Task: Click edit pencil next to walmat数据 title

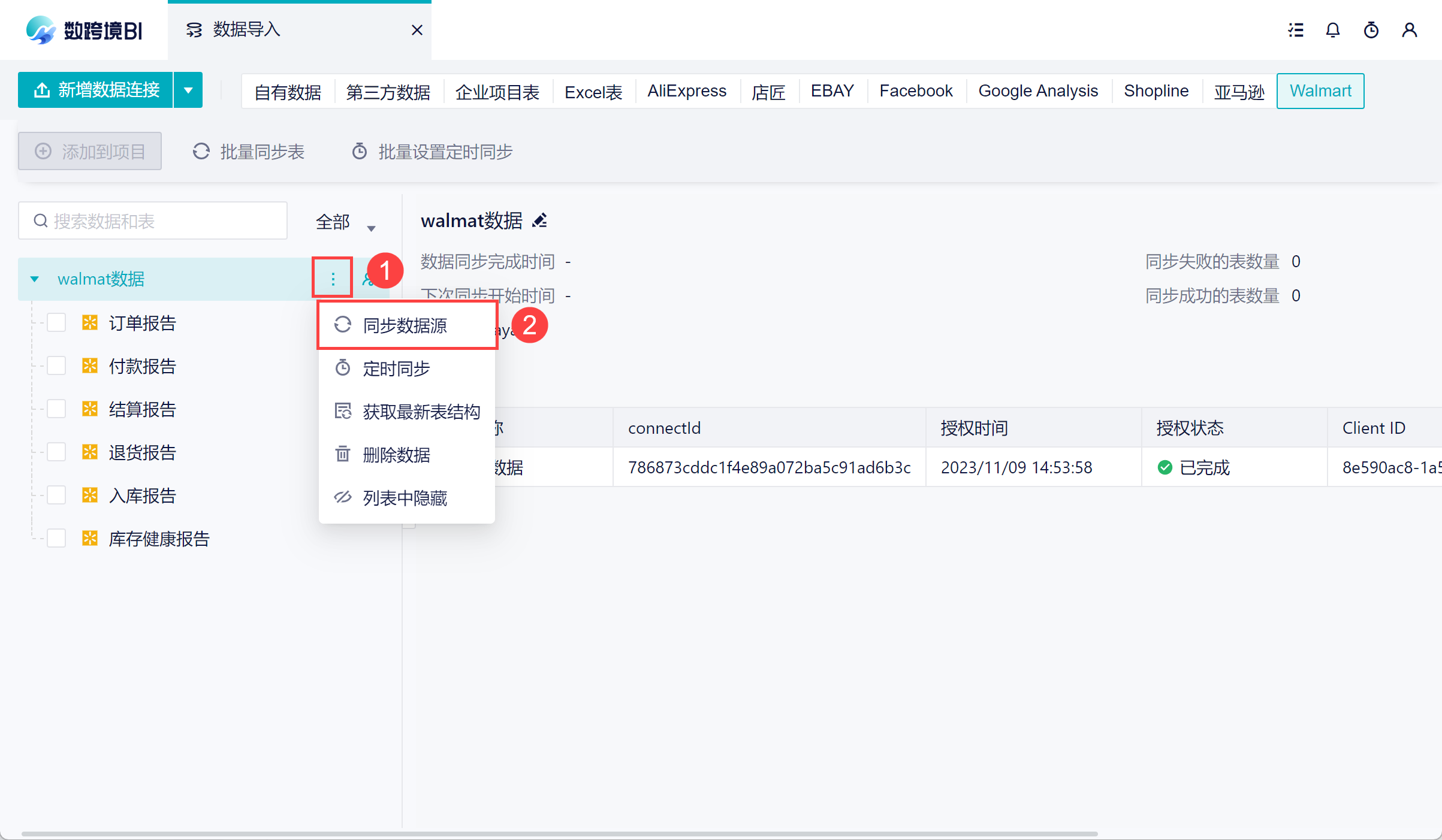Action: click(539, 220)
